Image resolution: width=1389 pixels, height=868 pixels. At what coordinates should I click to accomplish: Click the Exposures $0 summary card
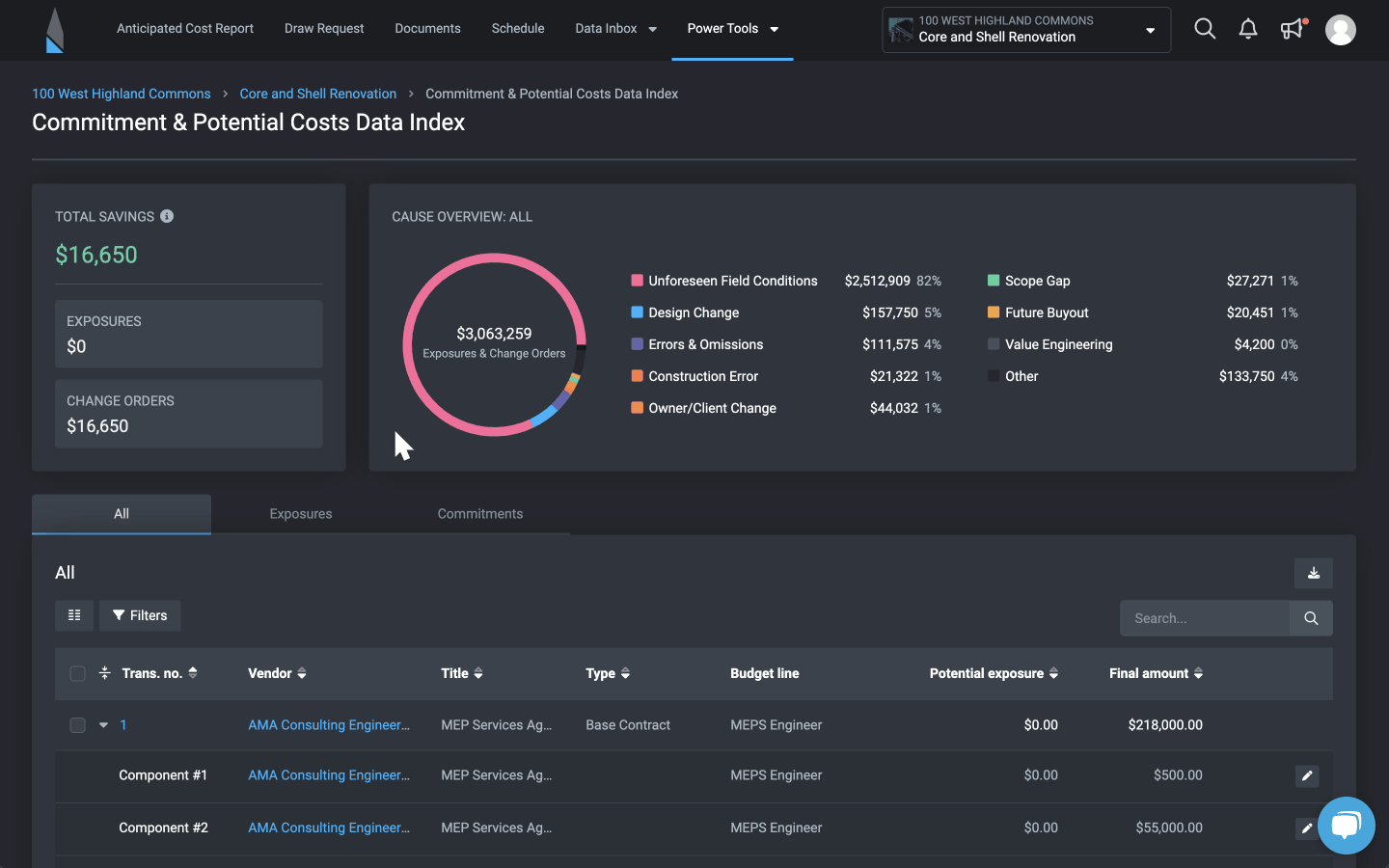tap(189, 334)
